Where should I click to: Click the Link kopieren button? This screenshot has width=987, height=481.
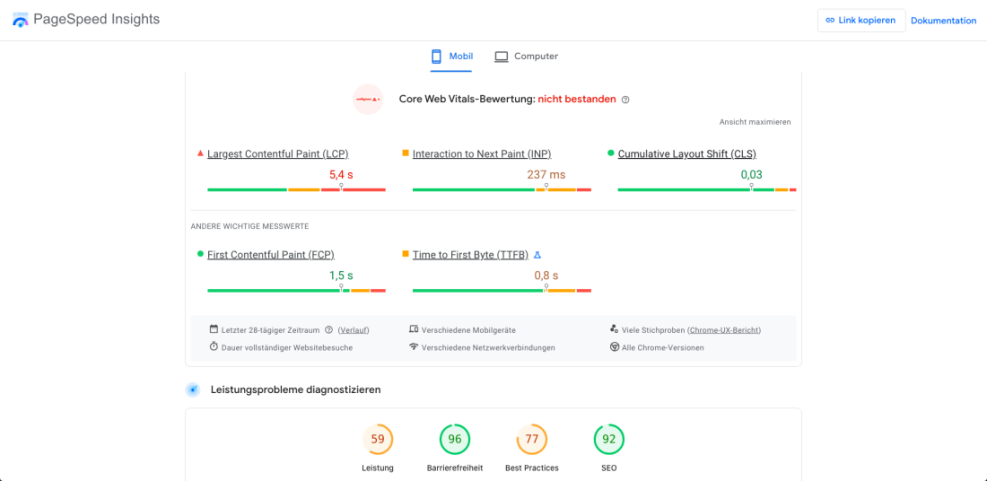tap(860, 20)
